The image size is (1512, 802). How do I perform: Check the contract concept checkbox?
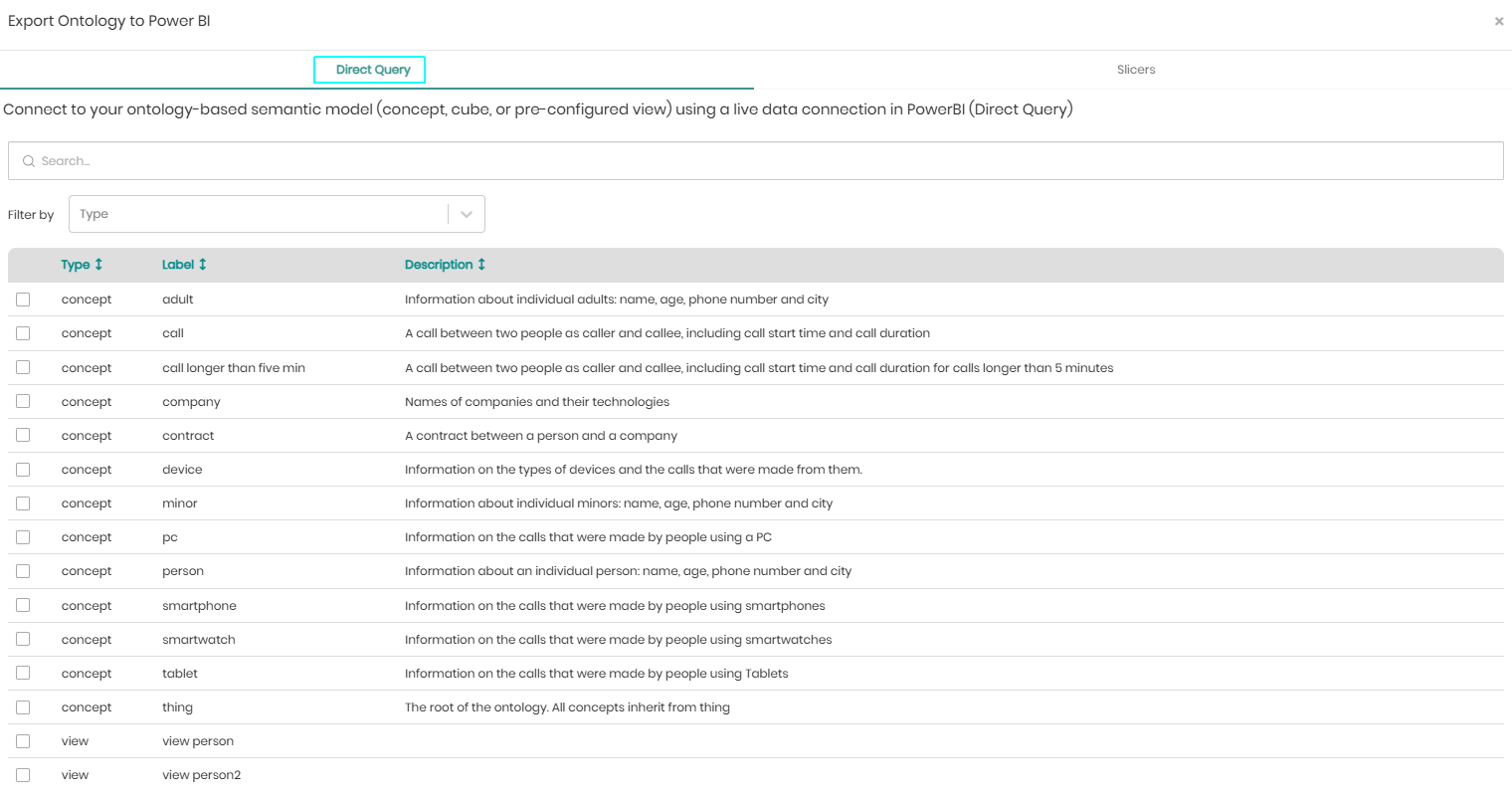tap(23, 435)
